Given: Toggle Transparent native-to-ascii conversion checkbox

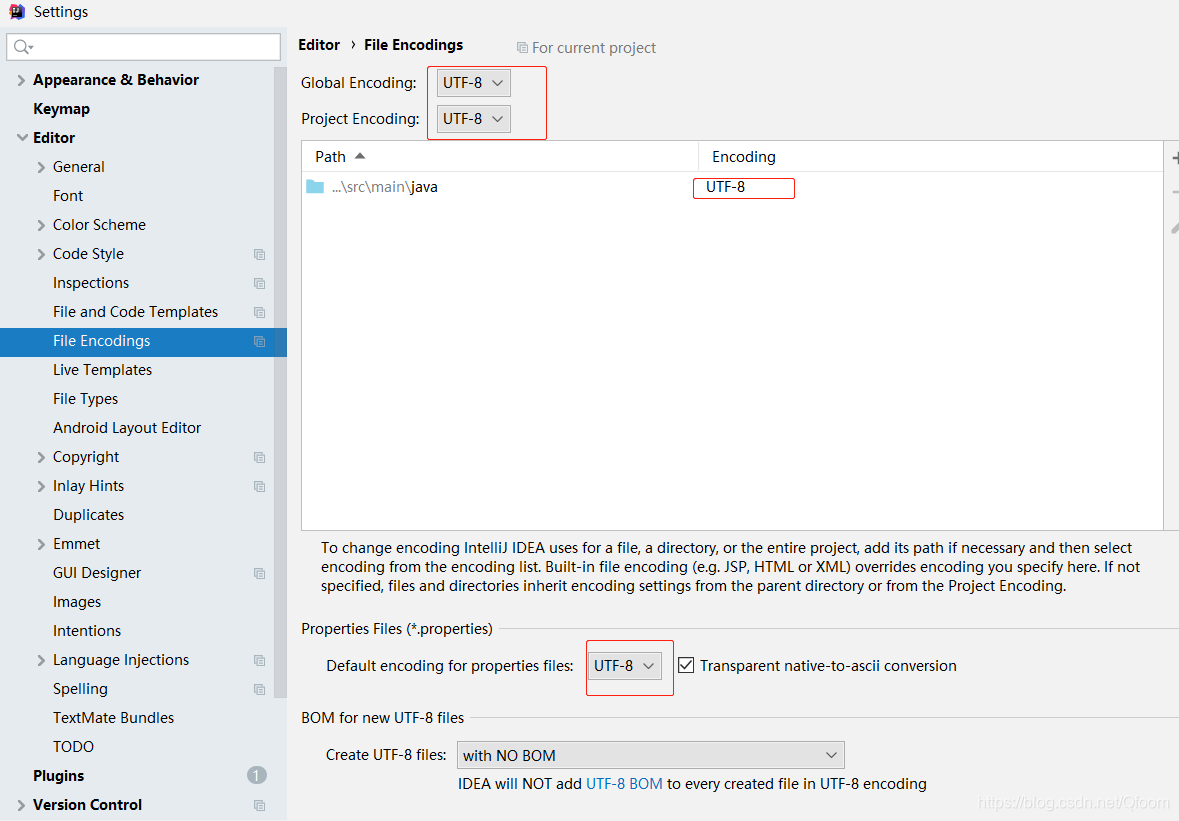Looking at the screenshot, I should tap(686, 665).
